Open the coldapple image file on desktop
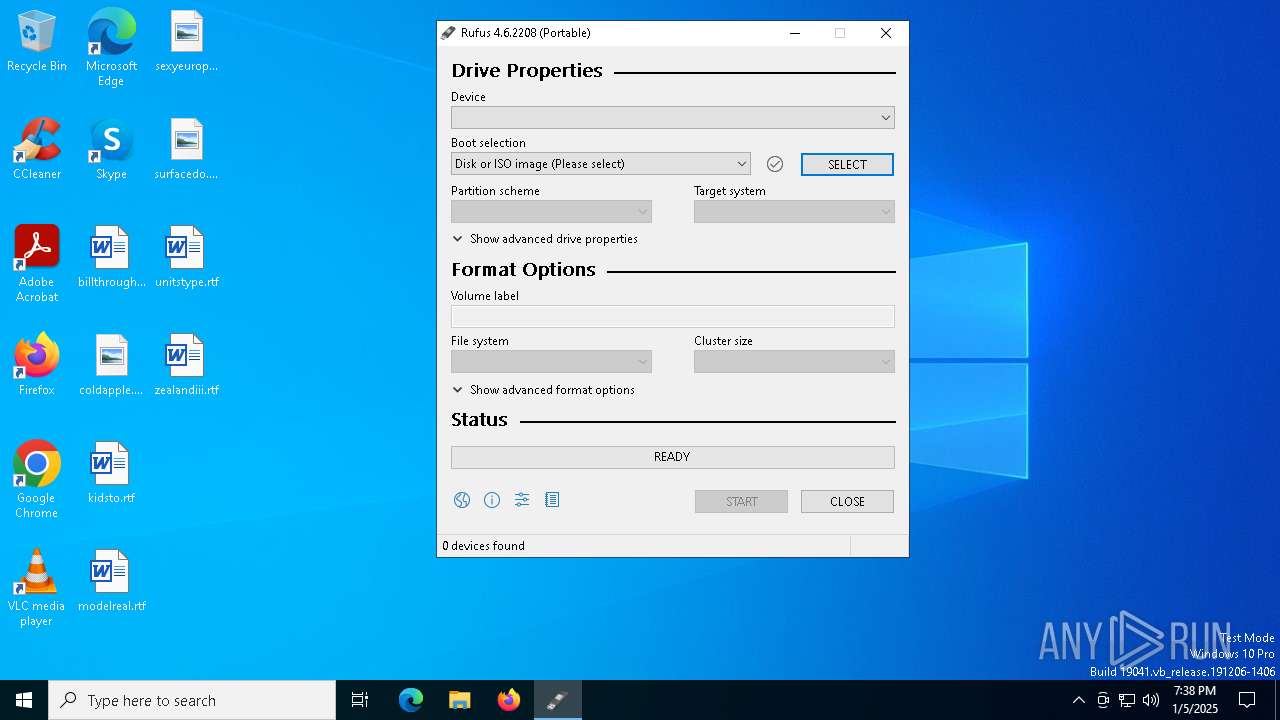Viewport: 1280px width, 720px height. [x=111, y=366]
